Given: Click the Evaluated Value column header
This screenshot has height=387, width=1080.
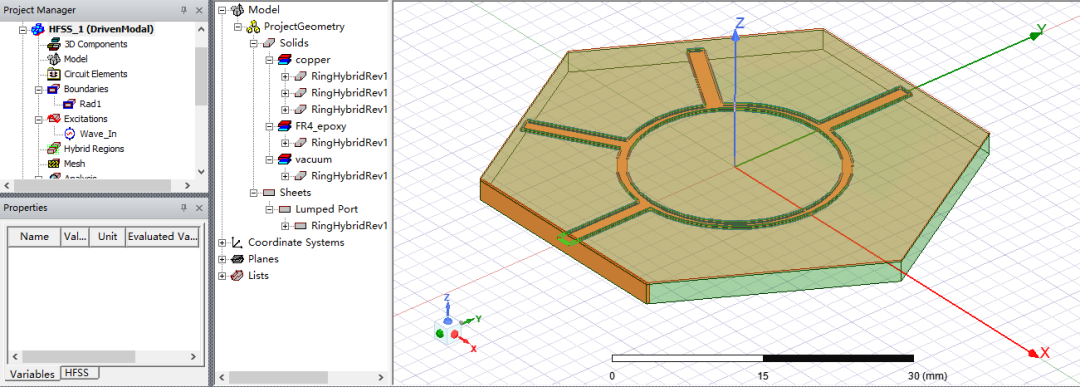Looking at the screenshot, I should 163,236.
